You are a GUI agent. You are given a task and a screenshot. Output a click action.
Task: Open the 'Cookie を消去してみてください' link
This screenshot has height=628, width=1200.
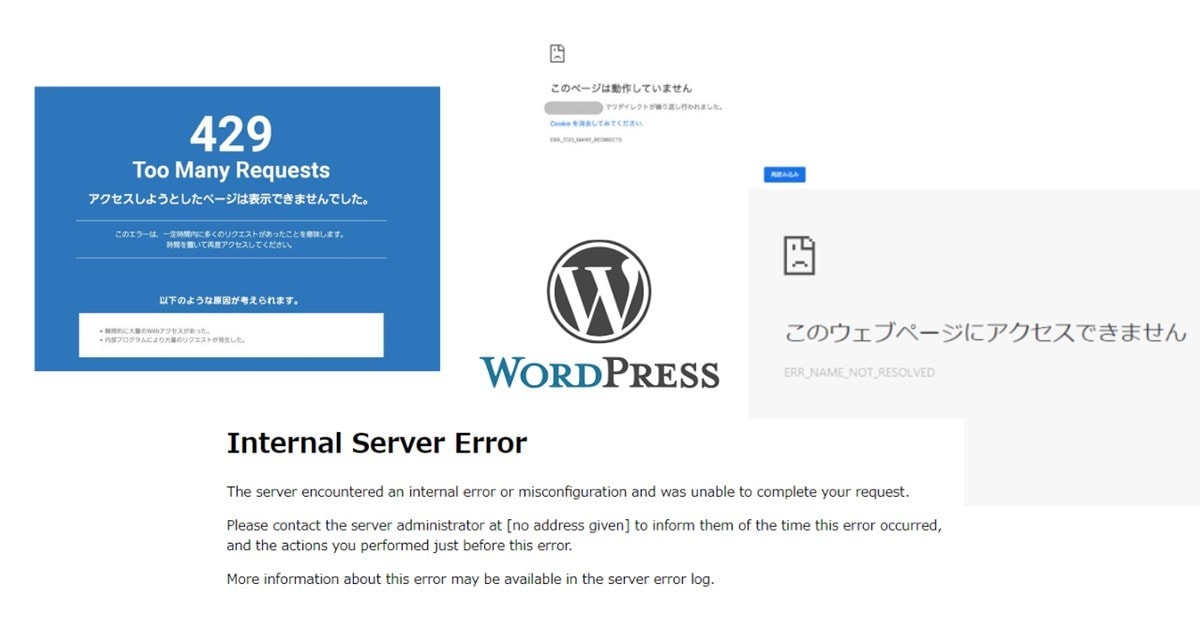[x=597, y=124]
